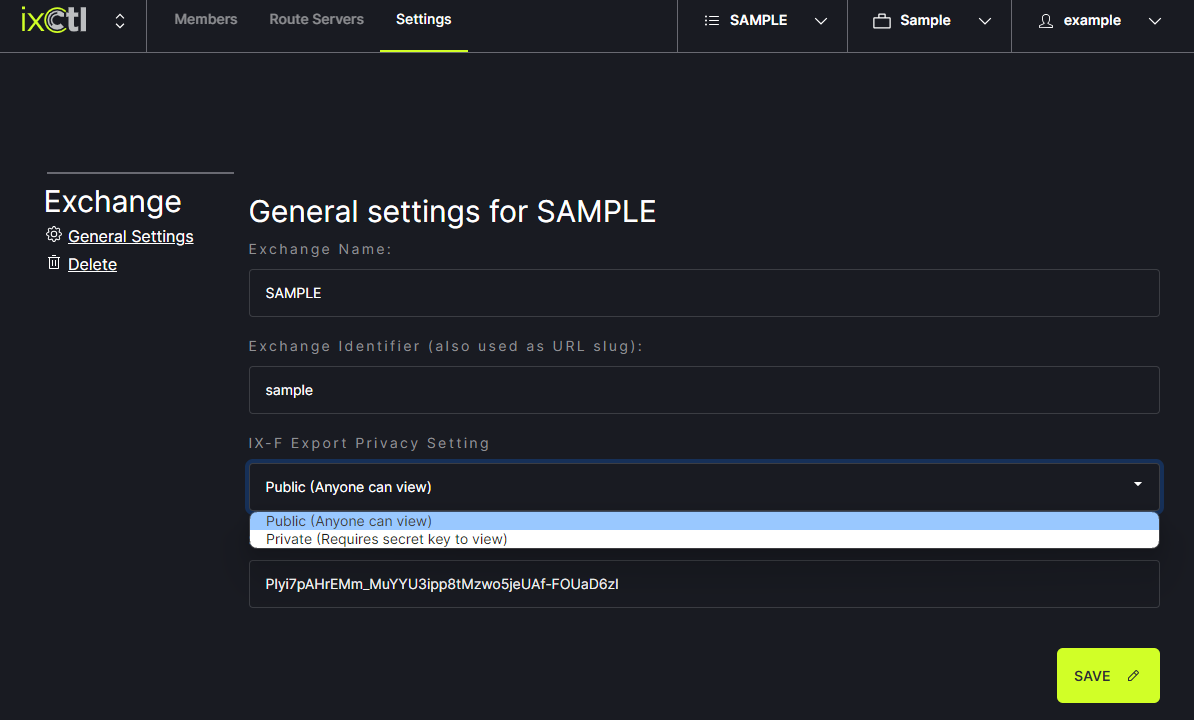This screenshot has width=1194, height=720.
Task: Choose Private (Requires secret key to view)
Action: (x=386, y=539)
